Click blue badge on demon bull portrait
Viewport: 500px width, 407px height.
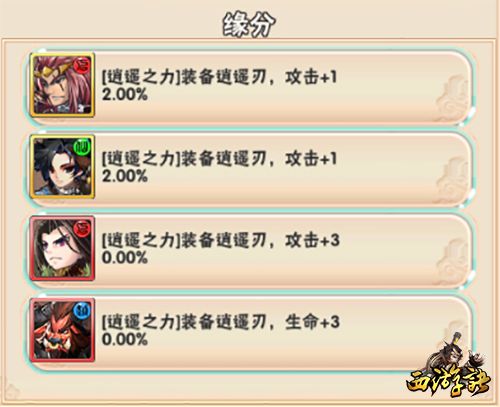click(82, 310)
